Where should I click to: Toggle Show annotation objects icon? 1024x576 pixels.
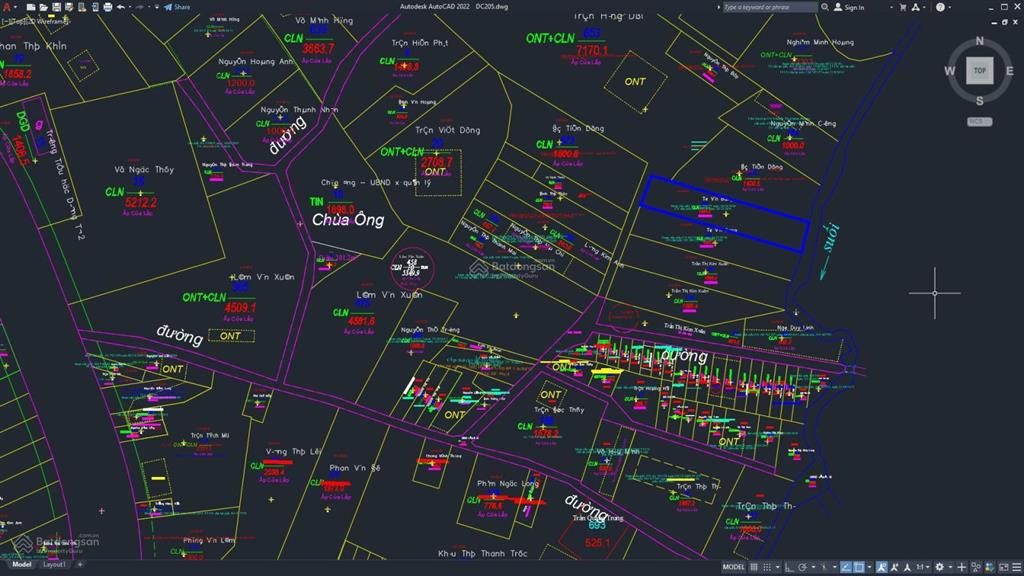point(882,567)
